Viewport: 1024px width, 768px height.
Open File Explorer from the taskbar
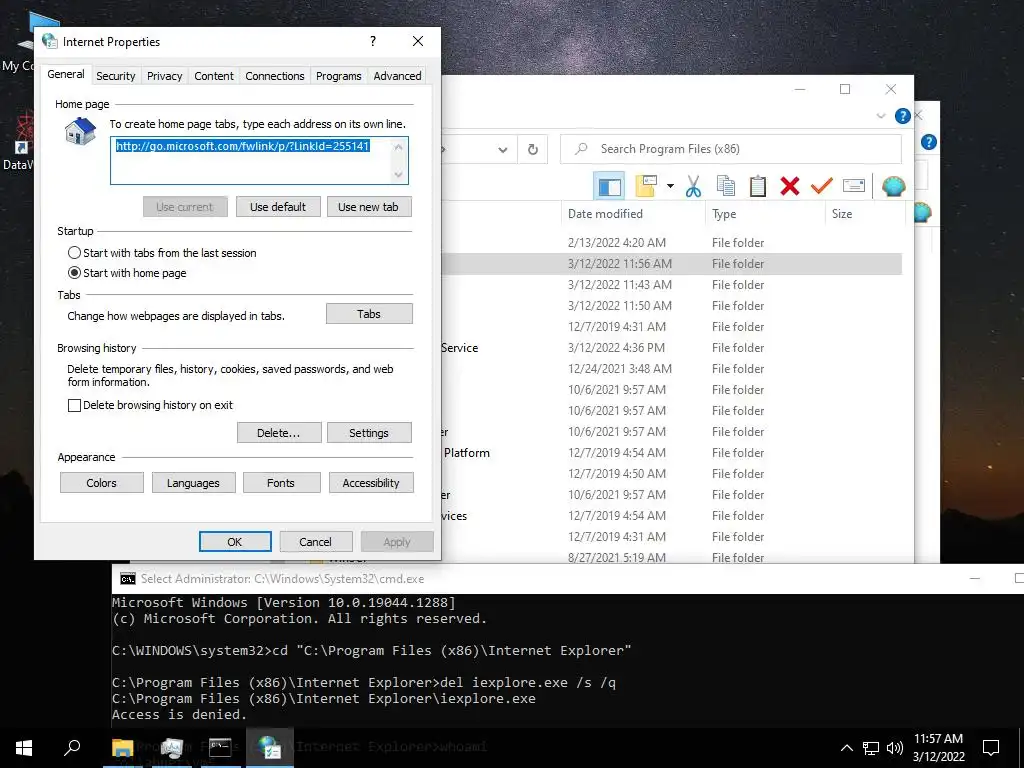122,748
